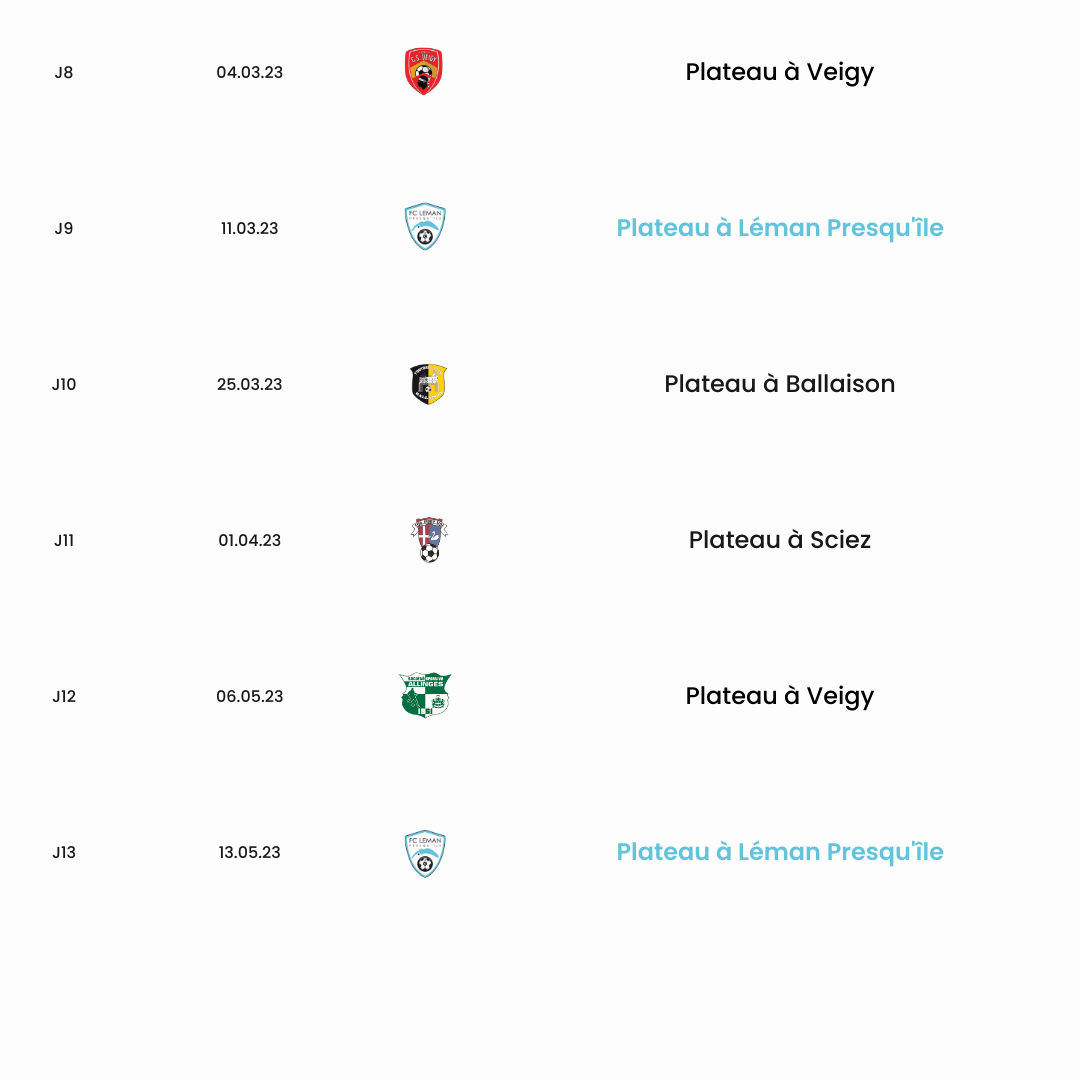Click the date 13.05.23
Screen dimensions: 1080x1080
249,853
